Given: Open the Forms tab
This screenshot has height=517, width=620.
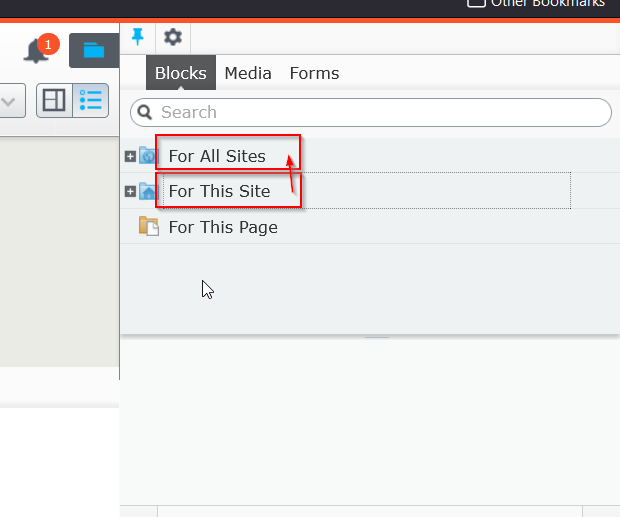Looking at the screenshot, I should coord(314,73).
